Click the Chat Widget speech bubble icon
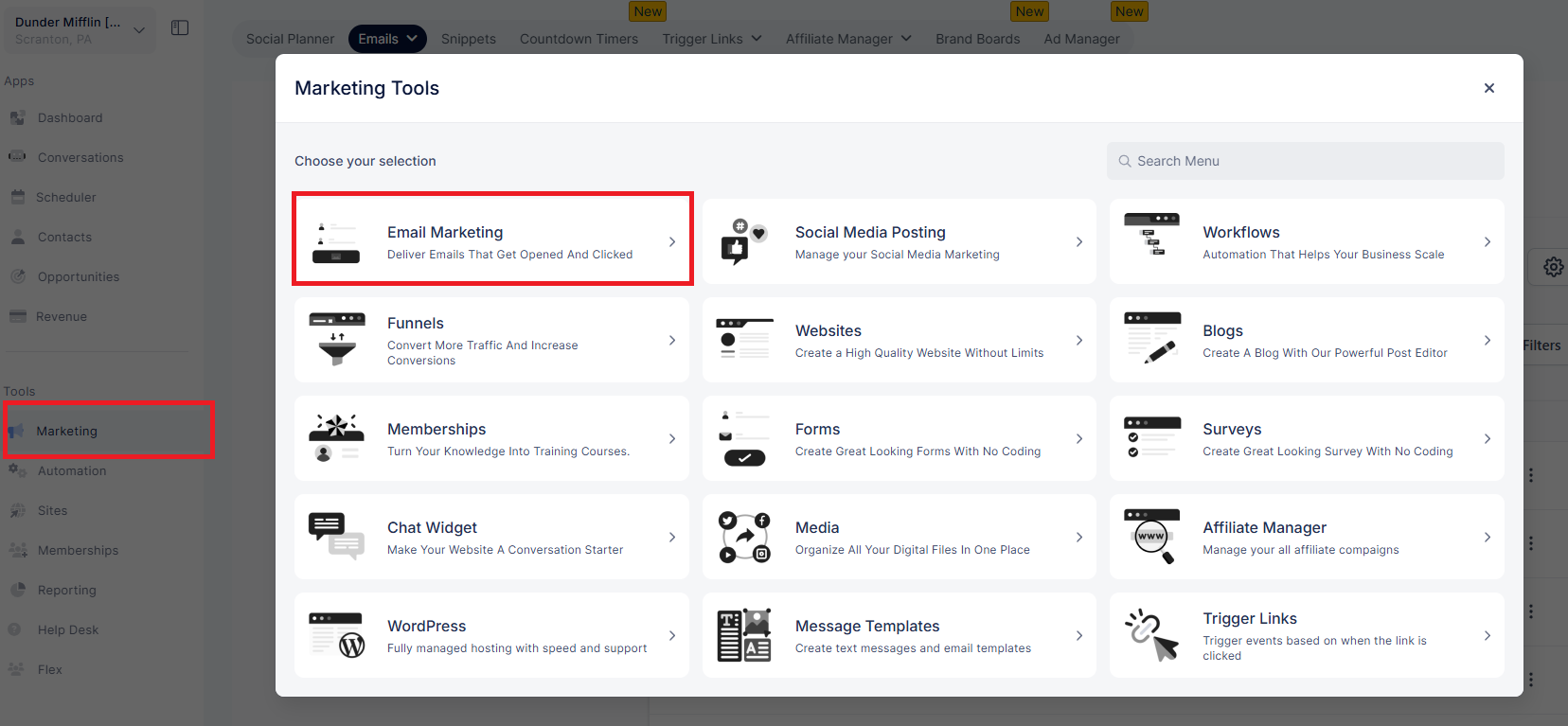Viewport: 1568px width, 726px height. tap(336, 536)
